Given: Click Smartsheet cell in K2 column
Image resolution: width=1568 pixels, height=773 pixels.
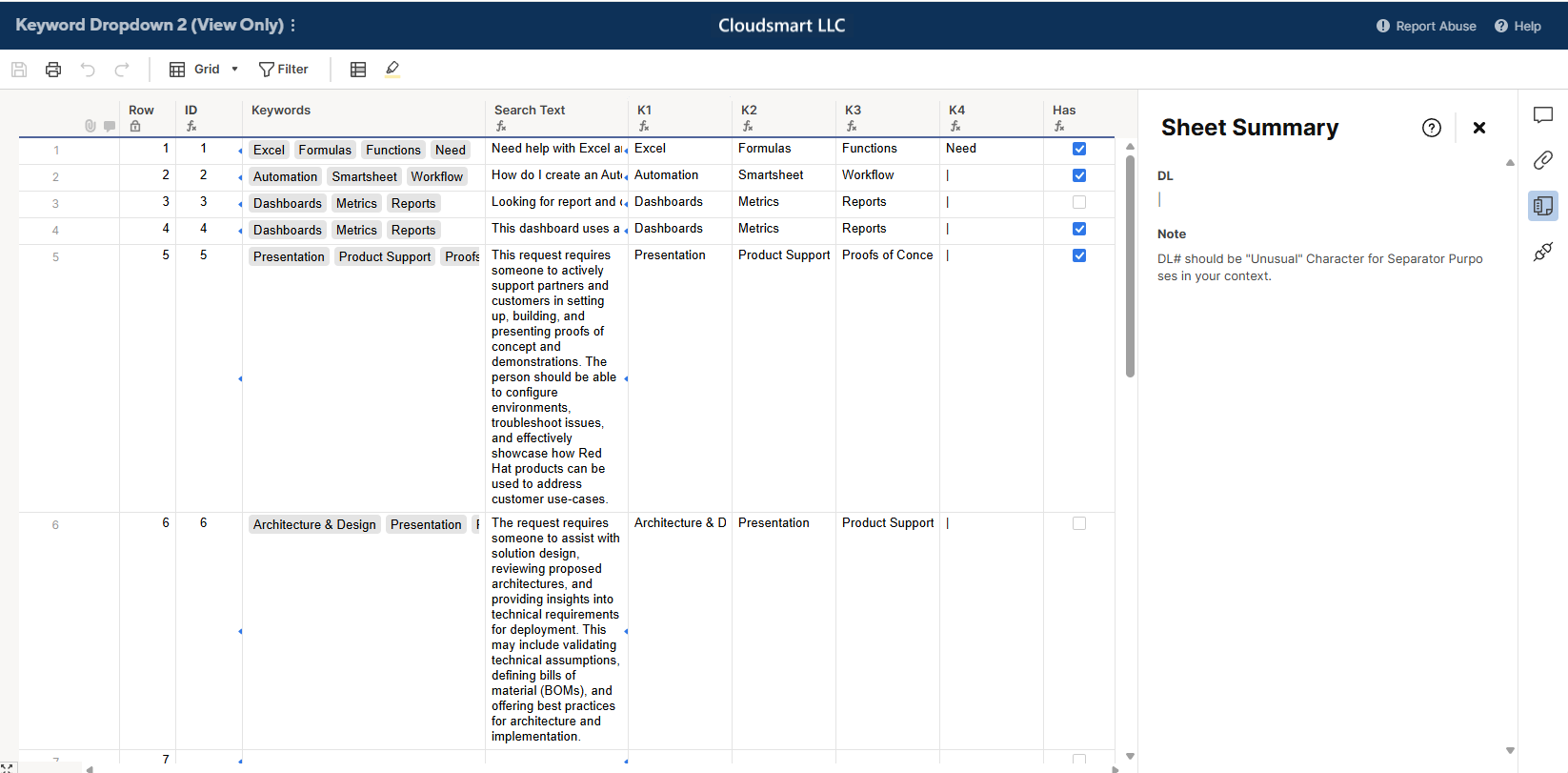Looking at the screenshot, I should click(x=784, y=175).
